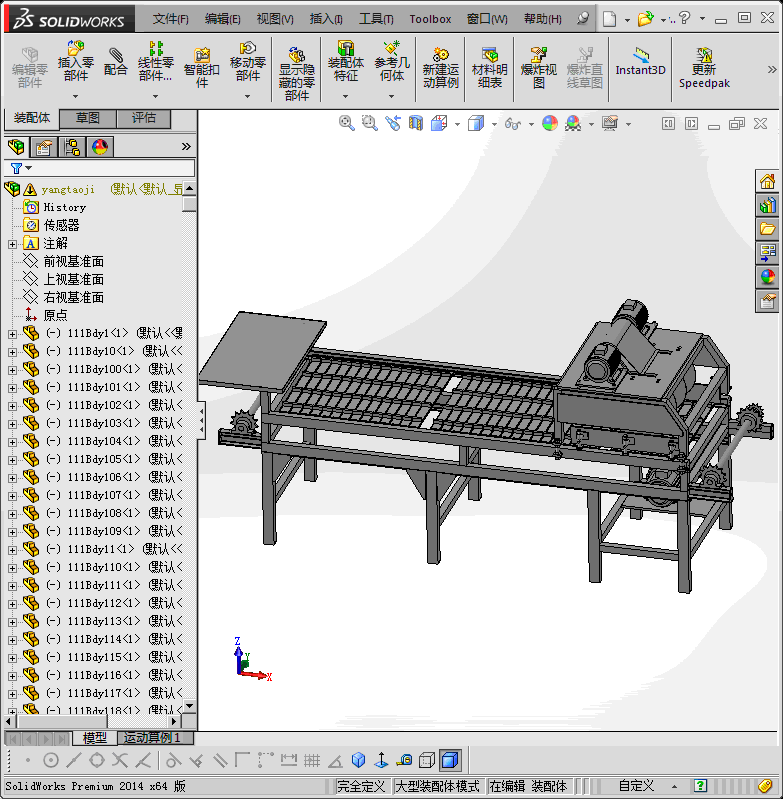783x799 pixels.
Task: Click the filter field in feature tree
Action: (99, 168)
